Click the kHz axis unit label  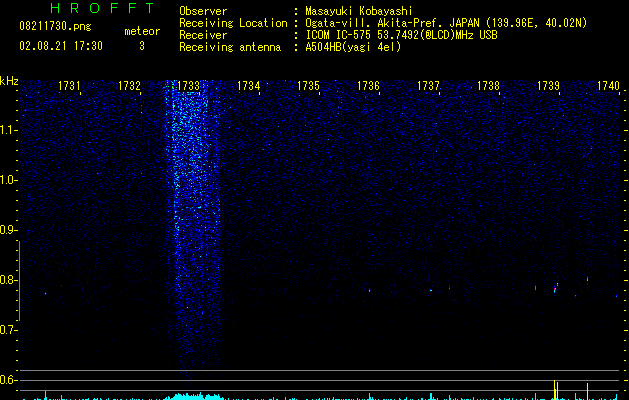coord(9,81)
